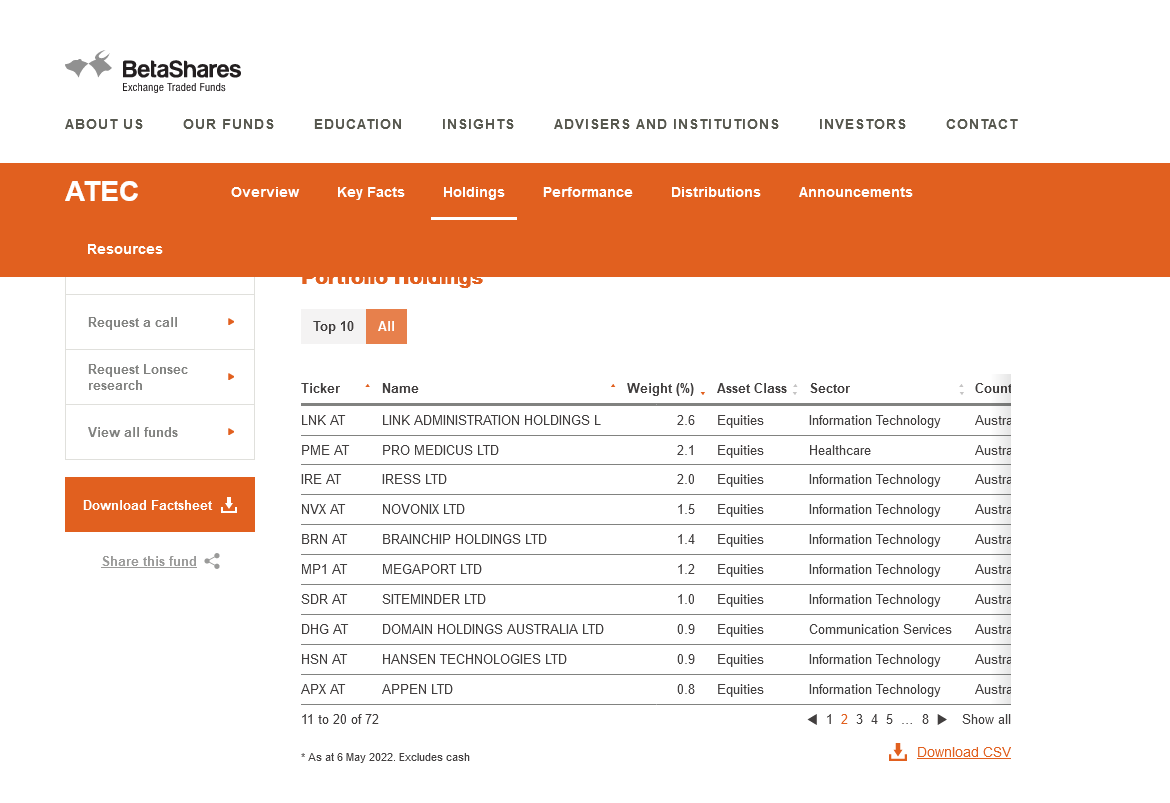Viewport: 1170px width, 803px height.
Task: Sort holdings by Ticker column arrow
Action: tap(367, 386)
